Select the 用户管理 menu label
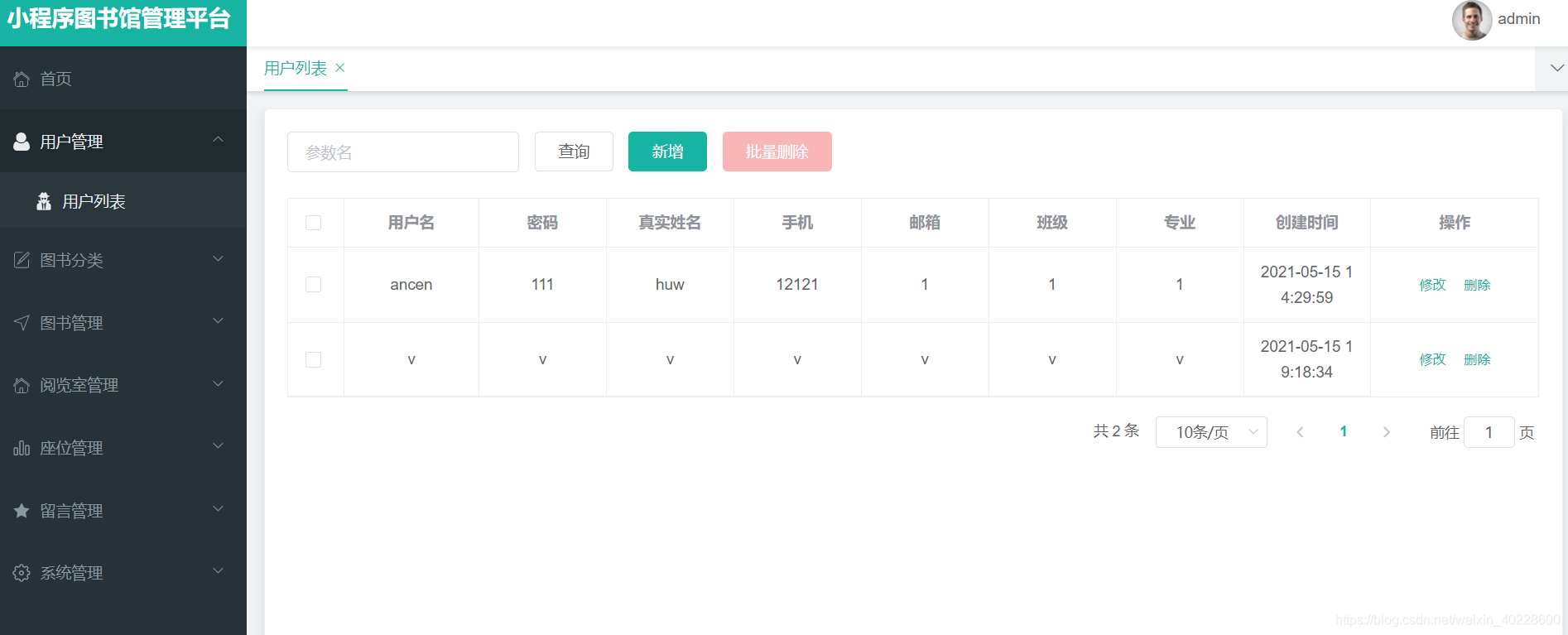 click(71, 142)
